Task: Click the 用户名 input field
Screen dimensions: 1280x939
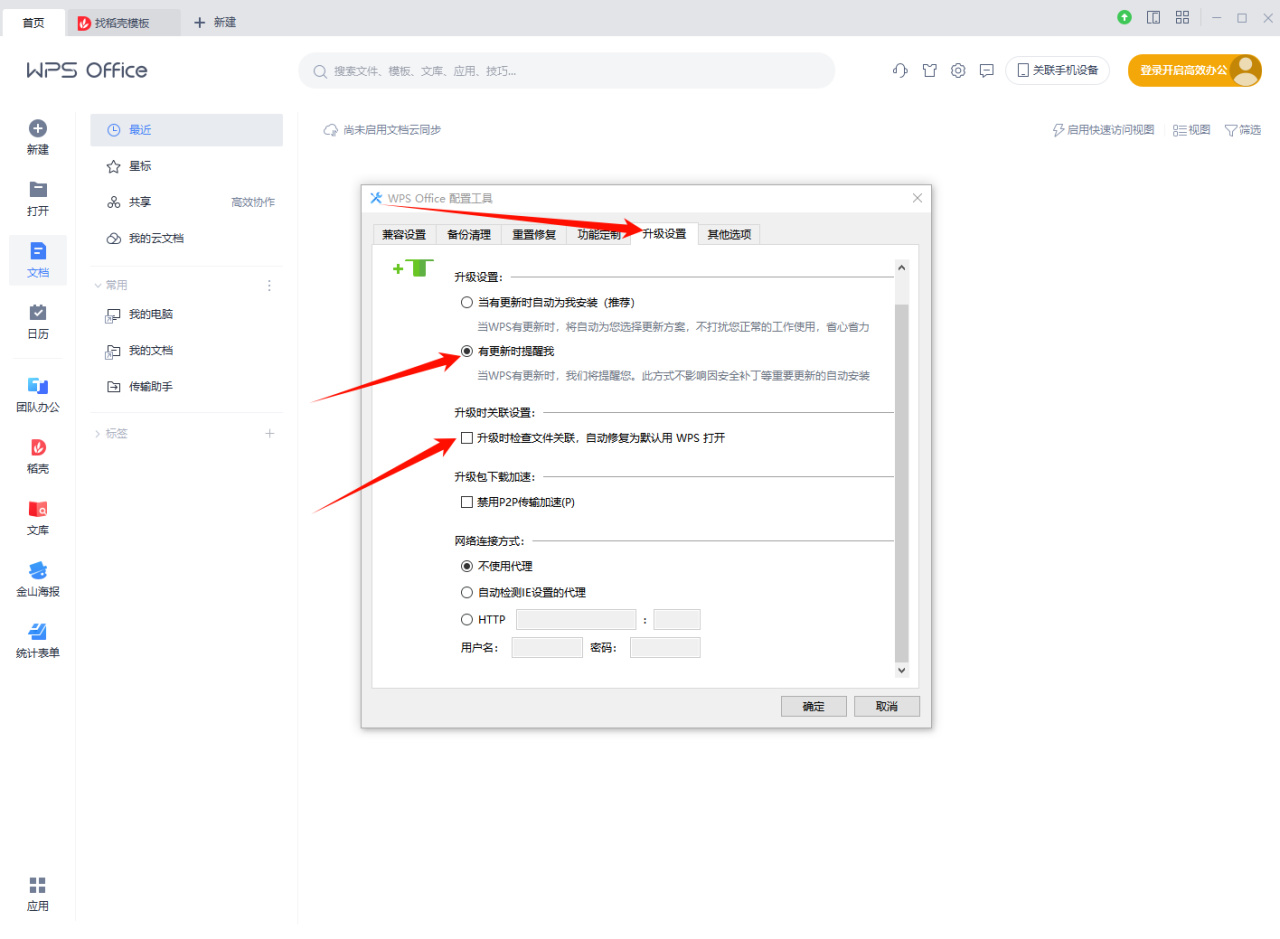Action: click(x=547, y=647)
